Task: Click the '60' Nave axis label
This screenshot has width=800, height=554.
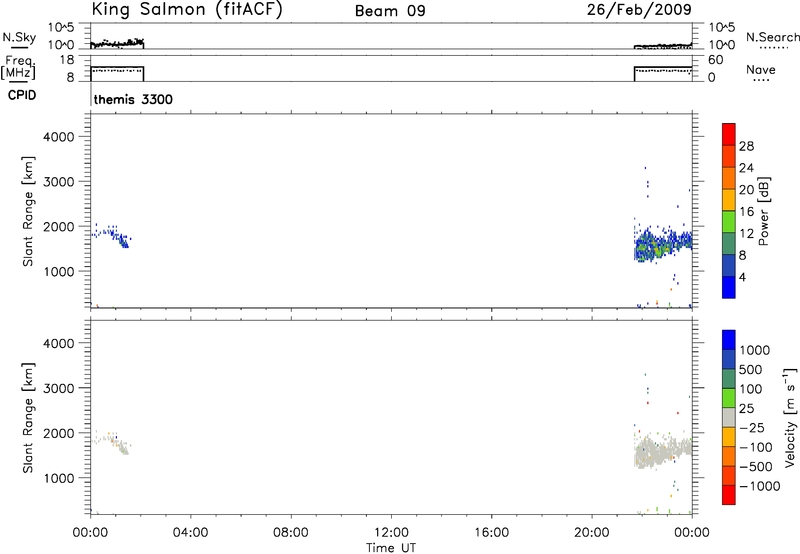Action: click(715, 60)
